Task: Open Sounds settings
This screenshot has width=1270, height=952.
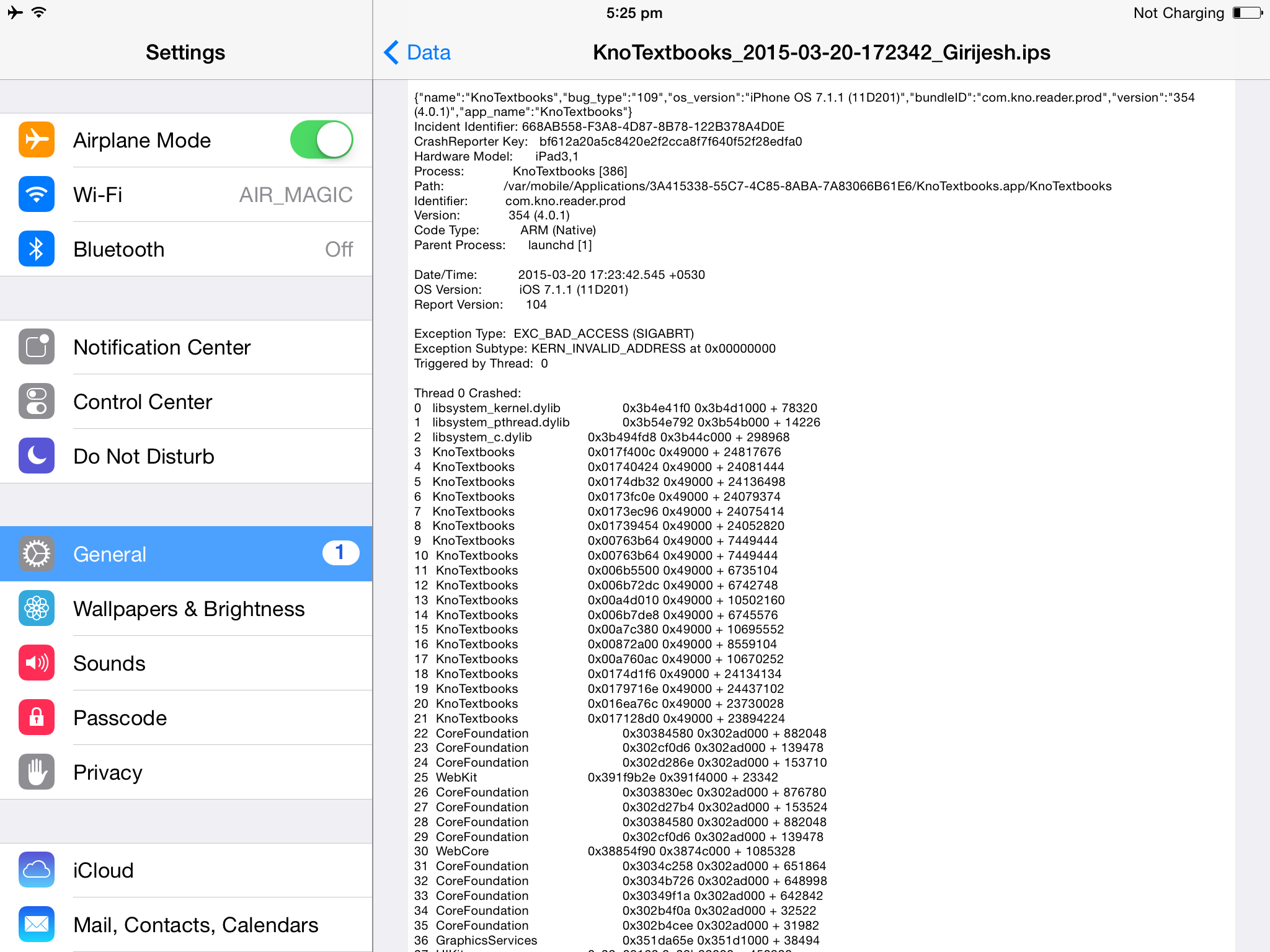Action: (186, 663)
